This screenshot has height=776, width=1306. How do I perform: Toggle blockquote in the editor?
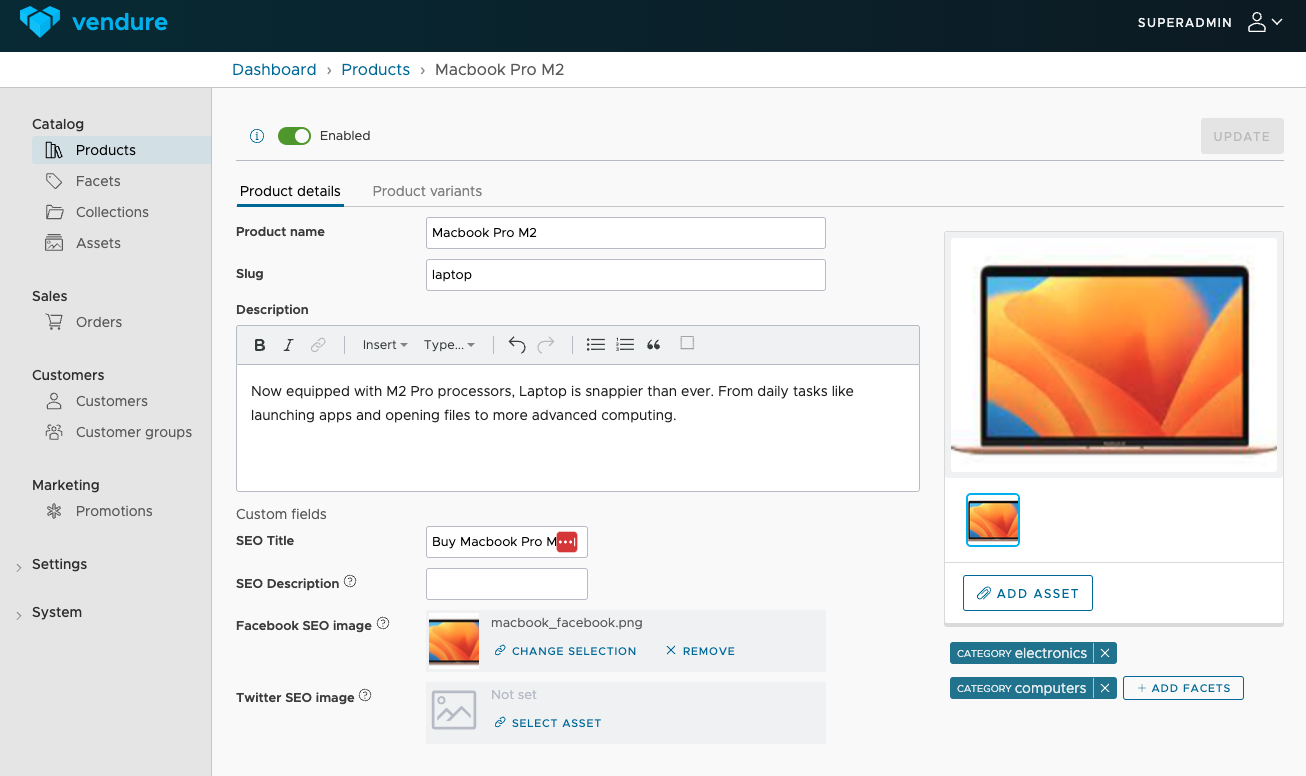click(654, 345)
